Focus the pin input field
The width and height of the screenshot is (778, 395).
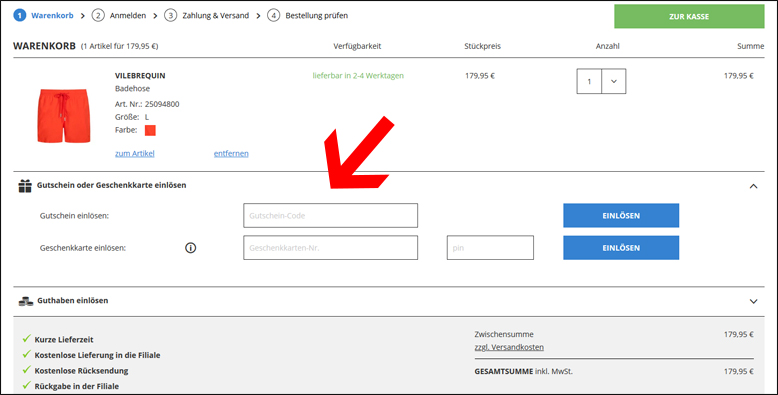pos(490,248)
